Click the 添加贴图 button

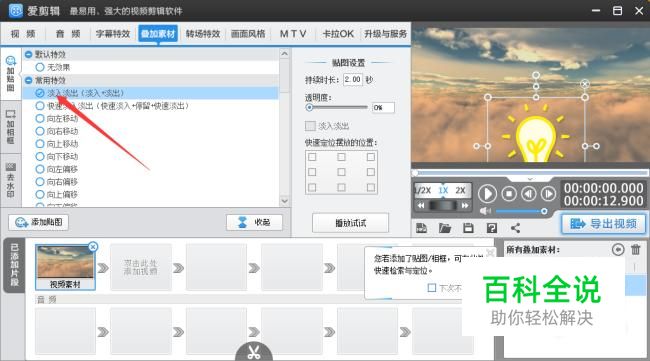coord(39,223)
